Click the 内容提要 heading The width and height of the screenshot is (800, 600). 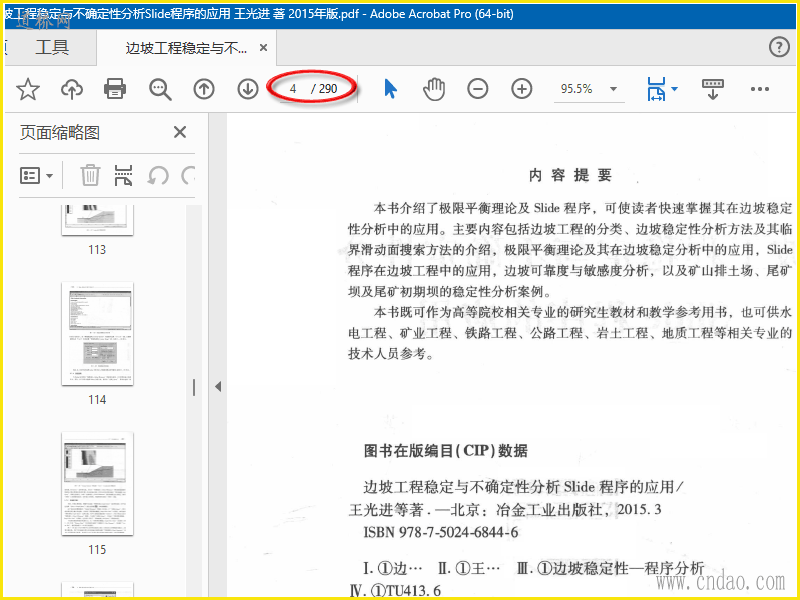(x=570, y=175)
